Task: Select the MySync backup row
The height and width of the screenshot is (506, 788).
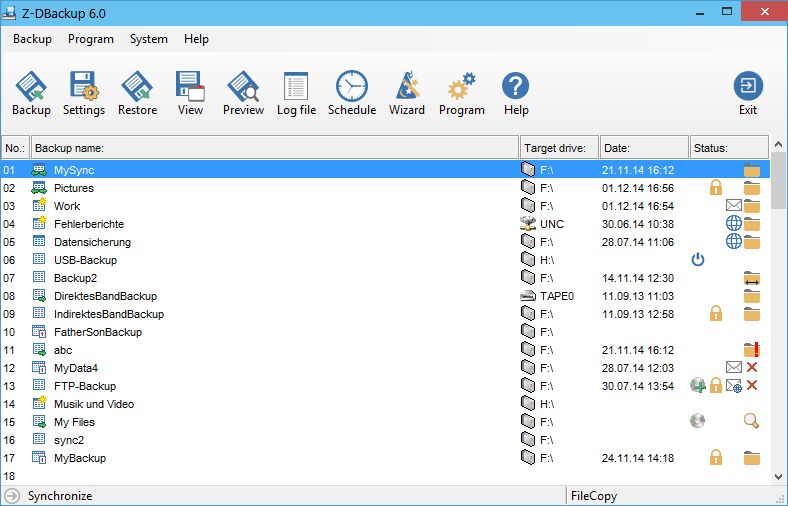Action: click(385, 170)
